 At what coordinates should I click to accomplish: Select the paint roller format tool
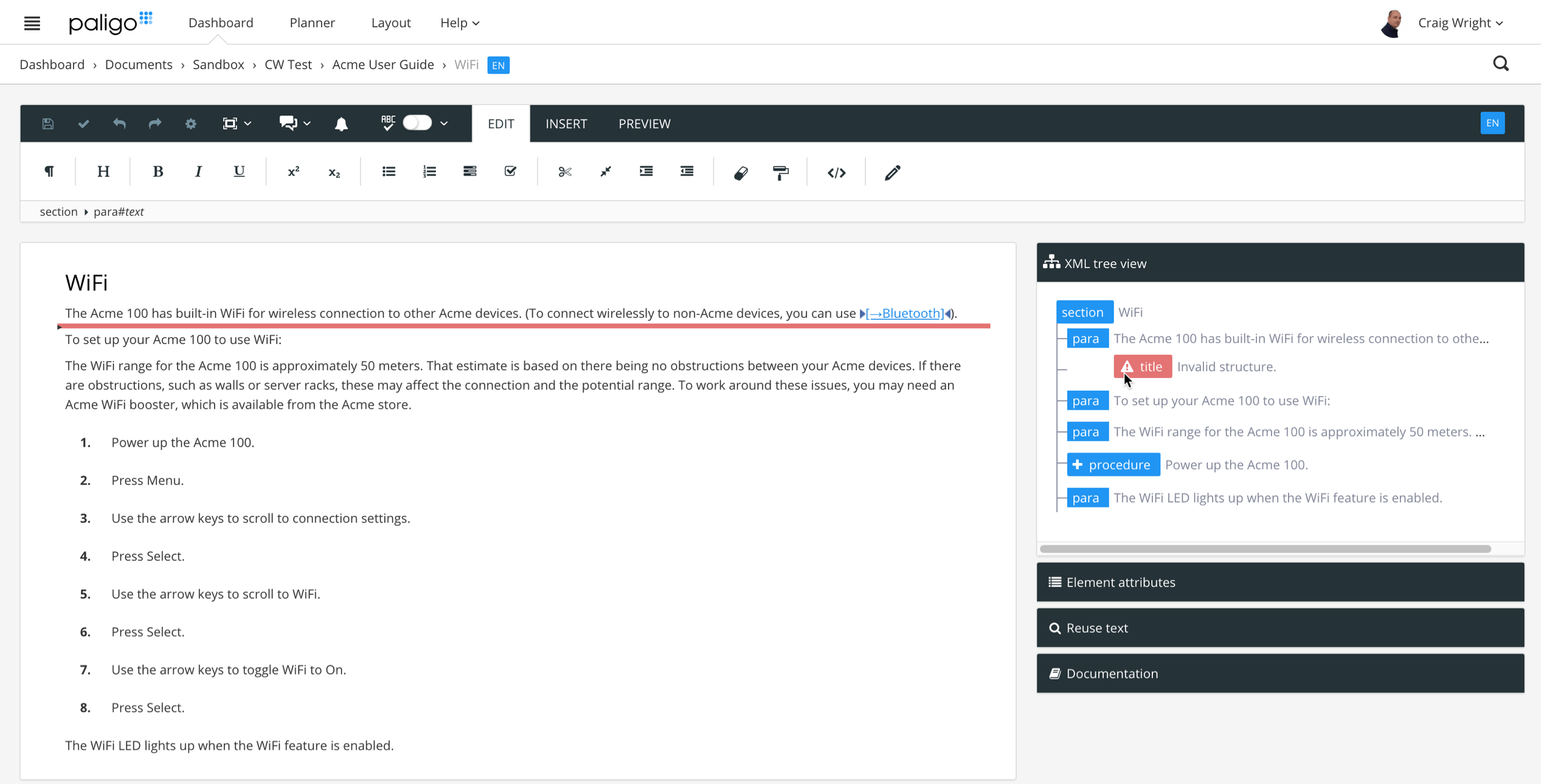click(781, 172)
